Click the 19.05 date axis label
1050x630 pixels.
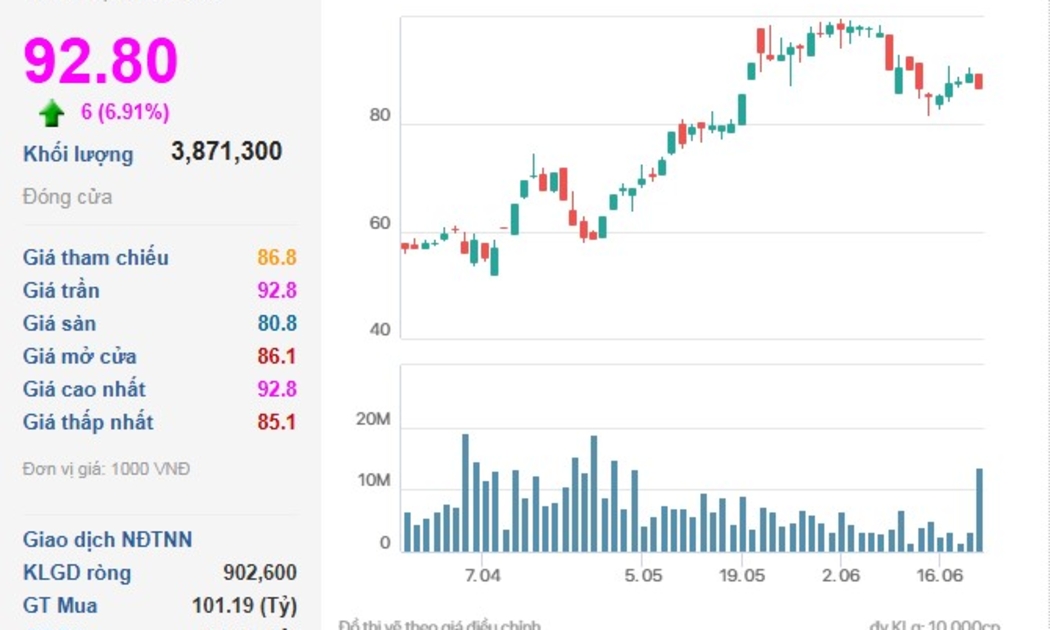[x=741, y=575]
